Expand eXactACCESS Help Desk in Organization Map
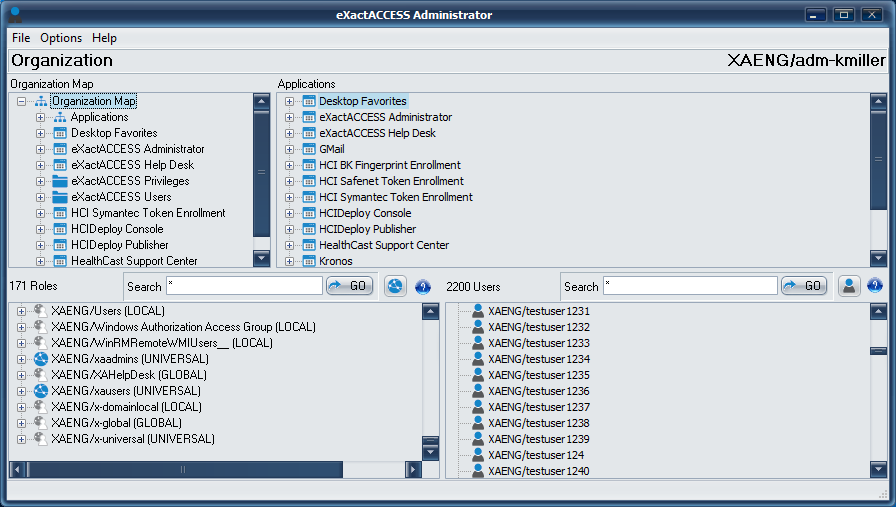This screenshot has height=507, width=896. (40, 165)
